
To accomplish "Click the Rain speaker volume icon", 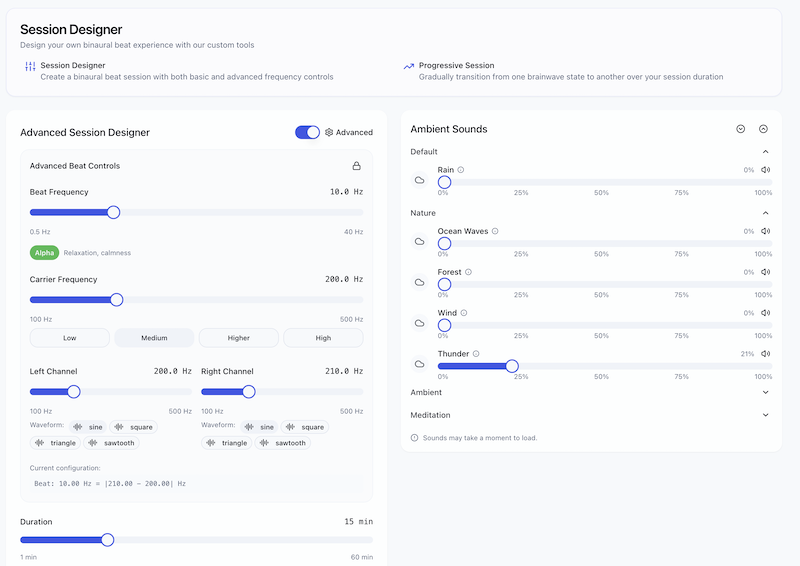I will [766, 170].
